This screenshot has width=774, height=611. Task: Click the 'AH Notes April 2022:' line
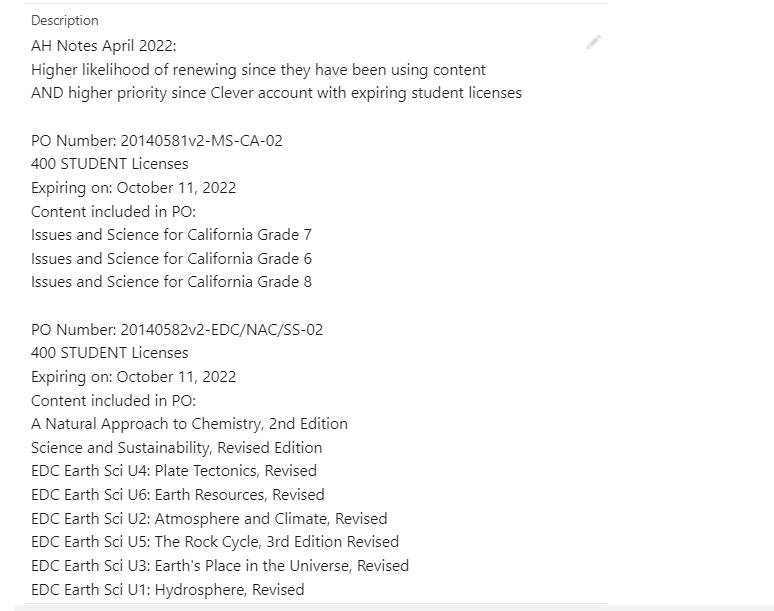pyautogui.click(x=104, y=46)
